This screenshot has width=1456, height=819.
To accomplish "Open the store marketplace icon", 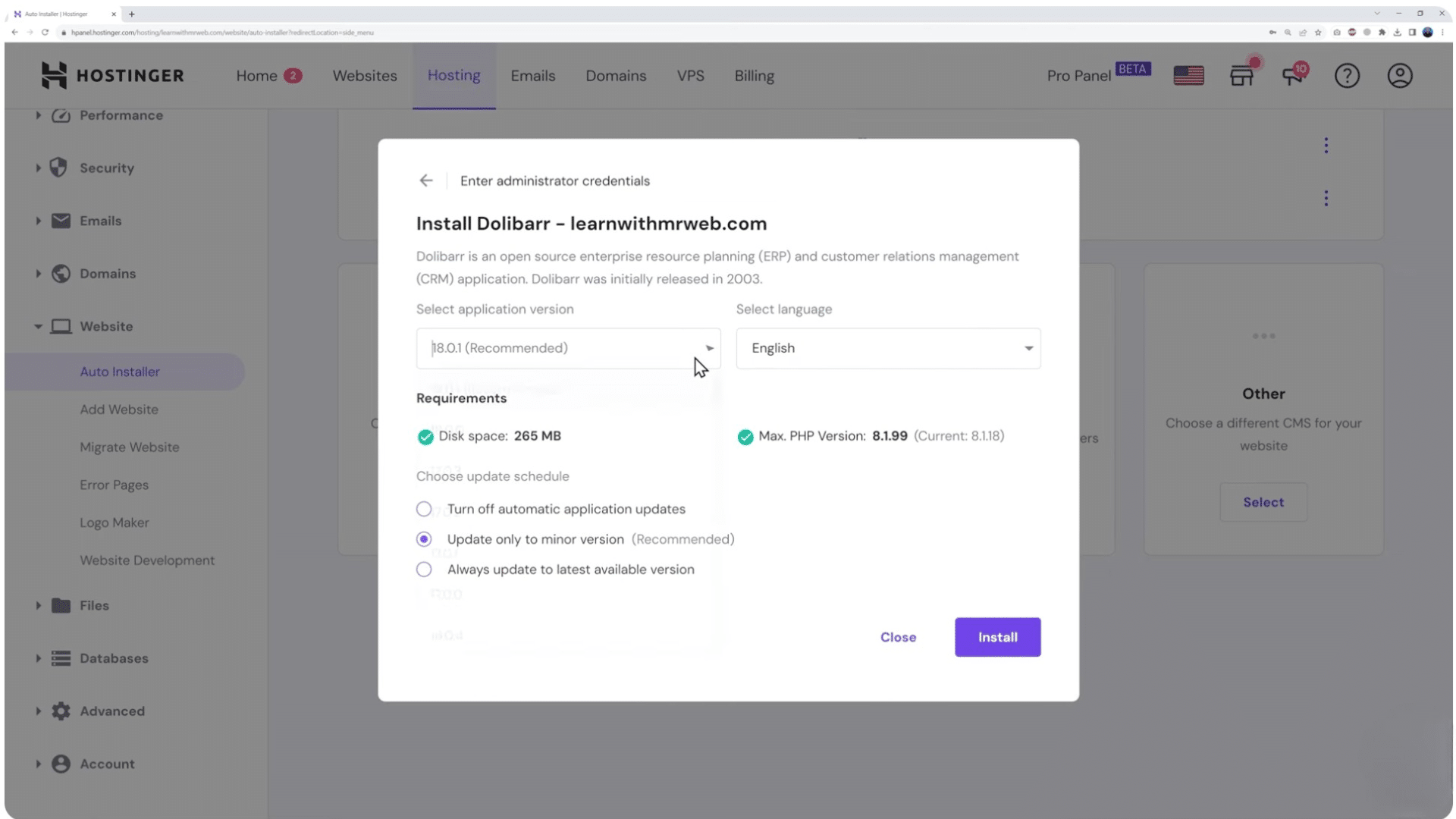I will pos(1241,76).
